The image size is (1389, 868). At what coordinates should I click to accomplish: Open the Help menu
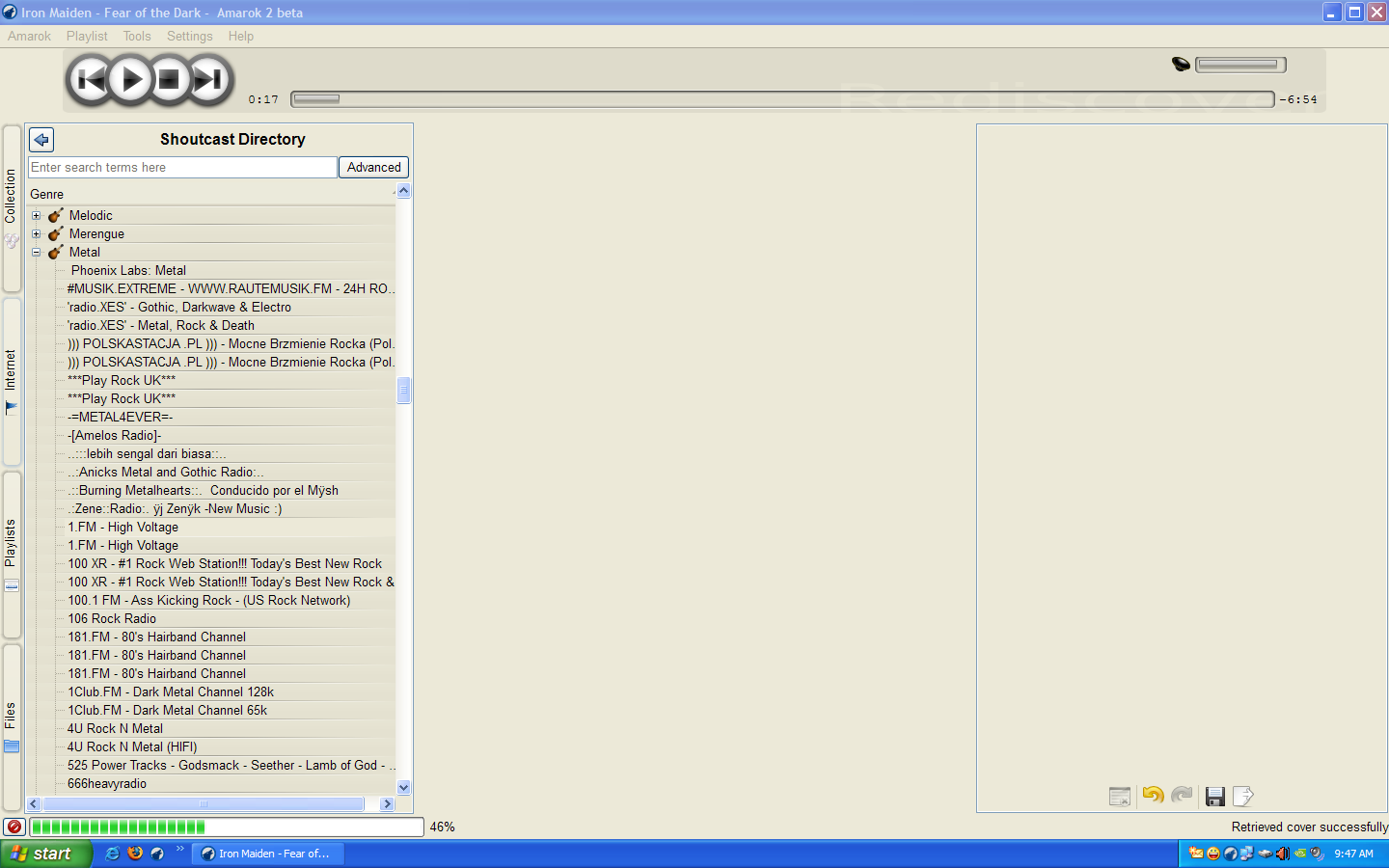click(241, 36)
